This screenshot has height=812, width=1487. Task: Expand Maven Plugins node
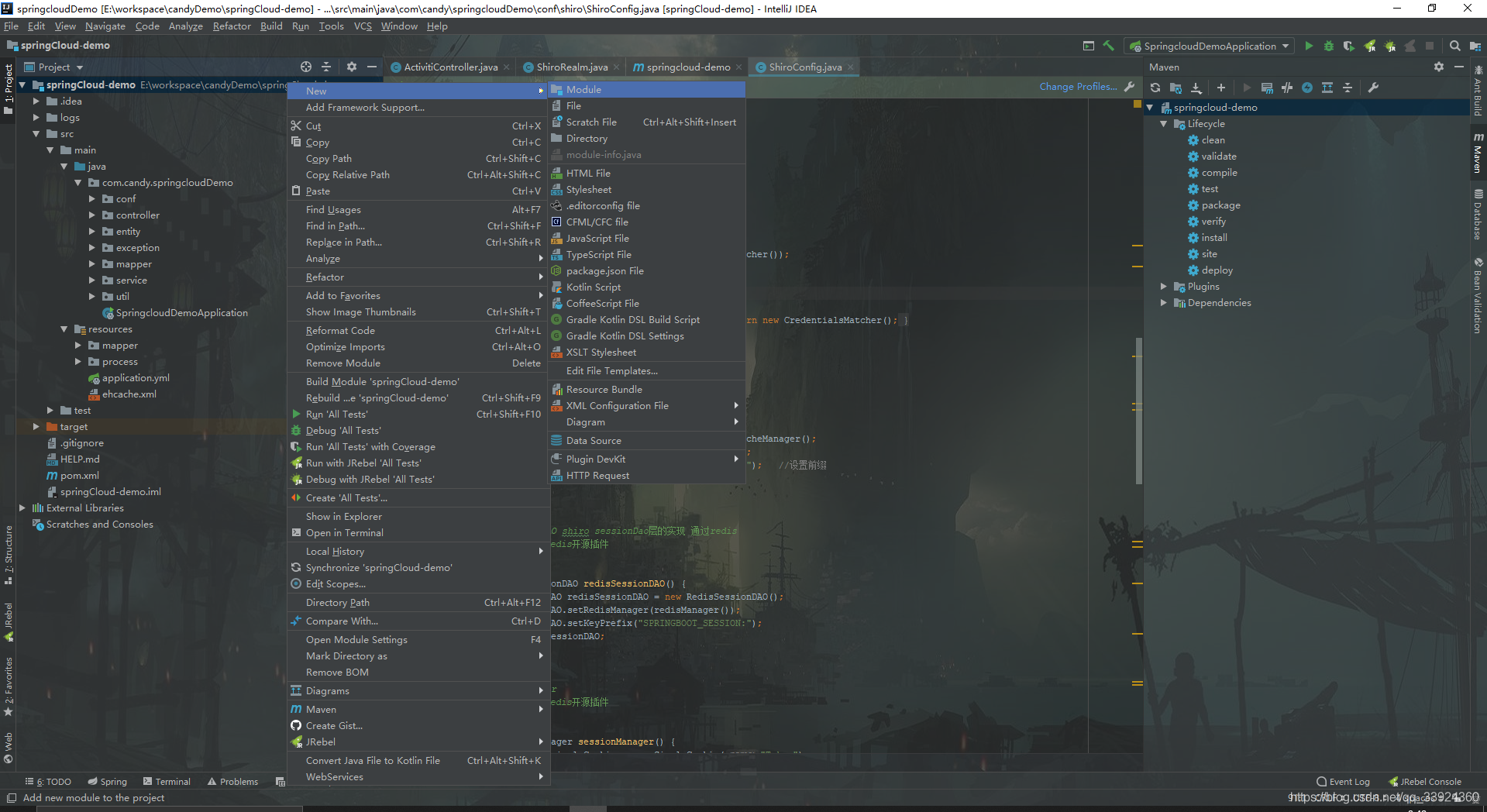coord(1164,287)
